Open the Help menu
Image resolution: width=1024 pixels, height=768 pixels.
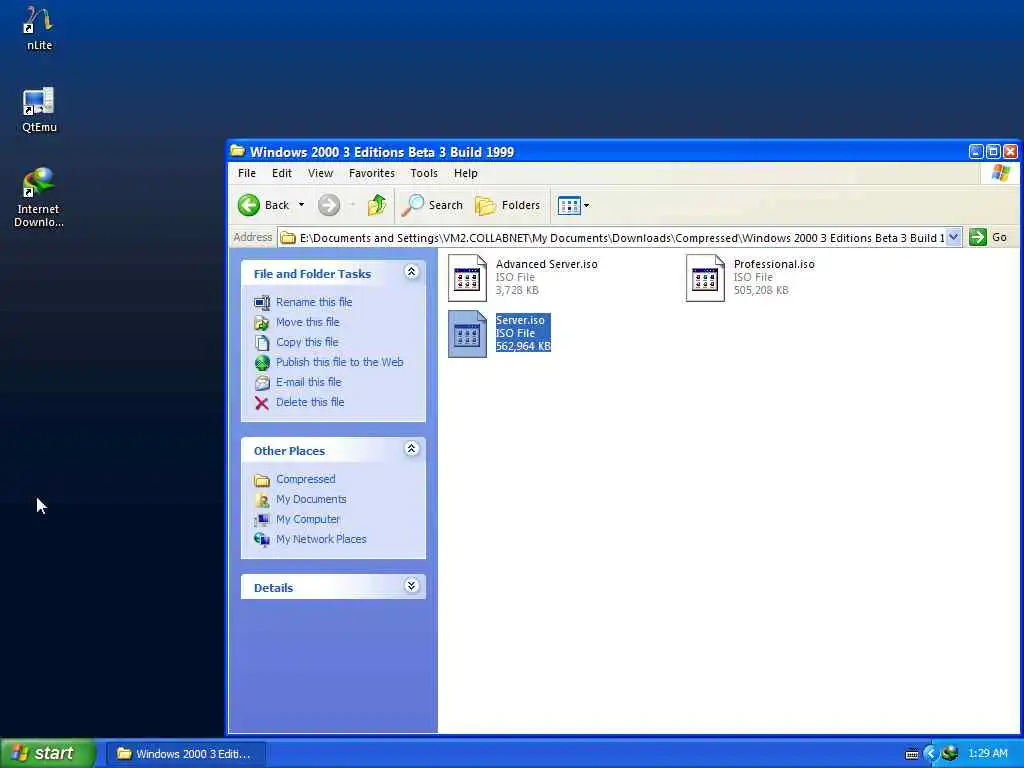pyautogui.click(x=466, y=173)
